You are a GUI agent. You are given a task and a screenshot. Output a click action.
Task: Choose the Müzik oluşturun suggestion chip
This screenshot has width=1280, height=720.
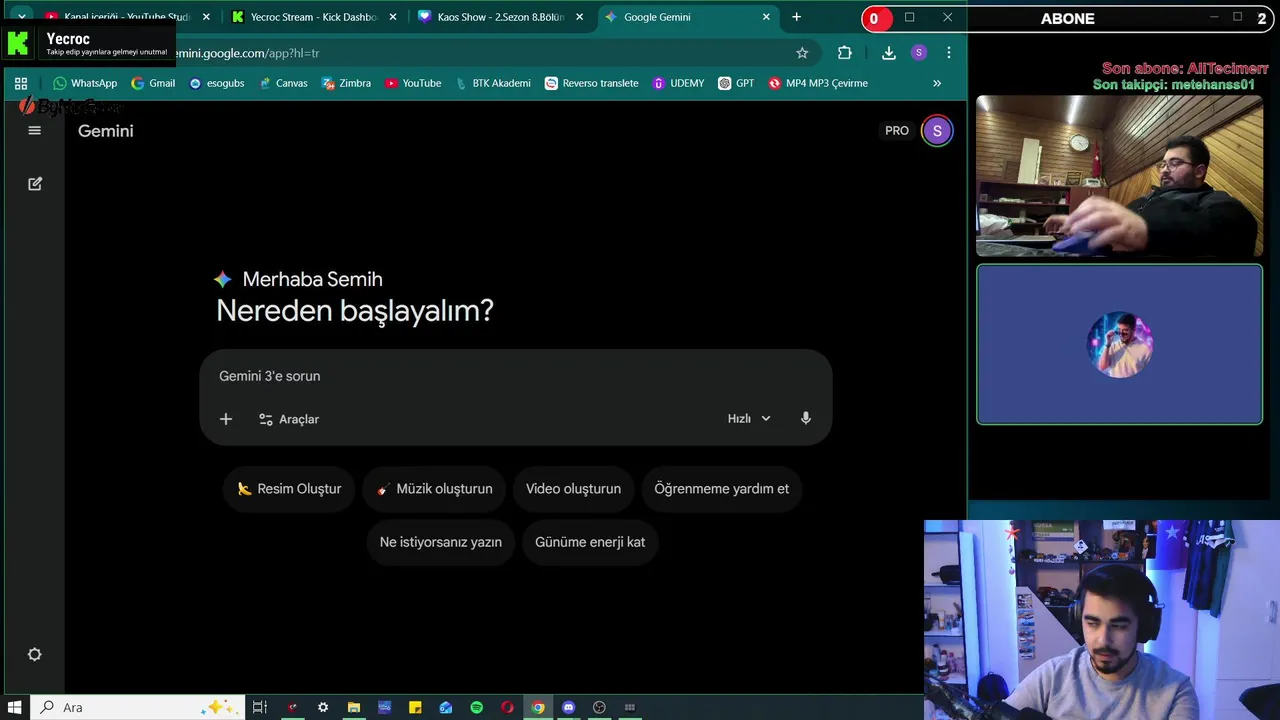tap(434, 489)
